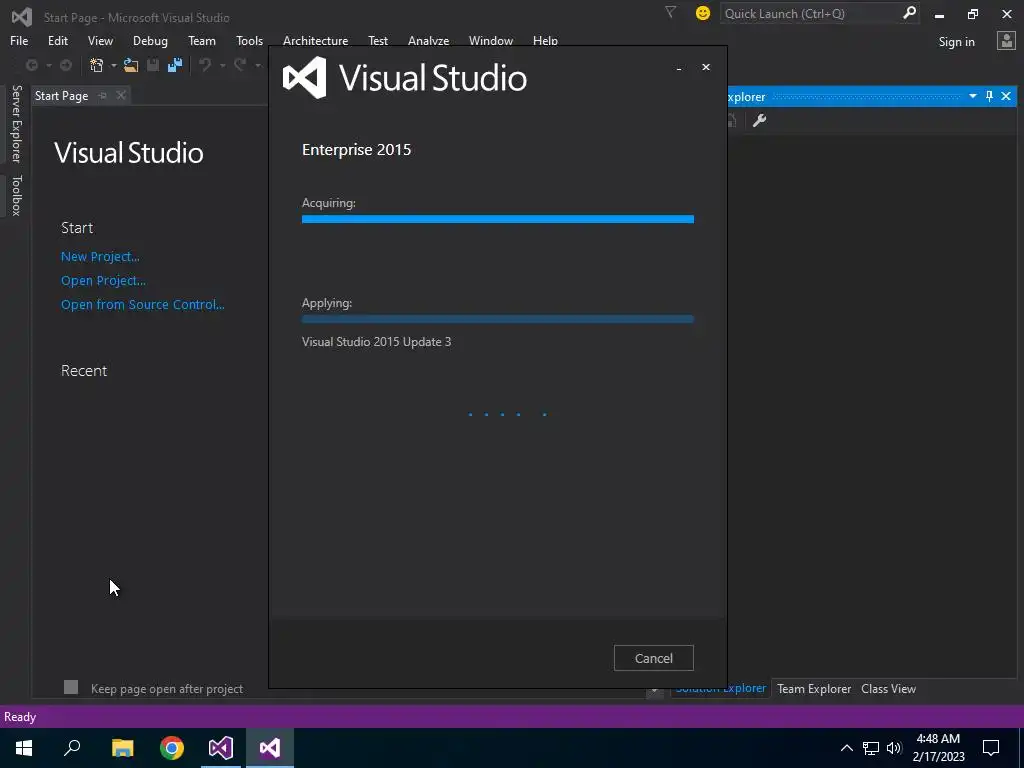Click the Save toolbar icon

pos(153,65)
